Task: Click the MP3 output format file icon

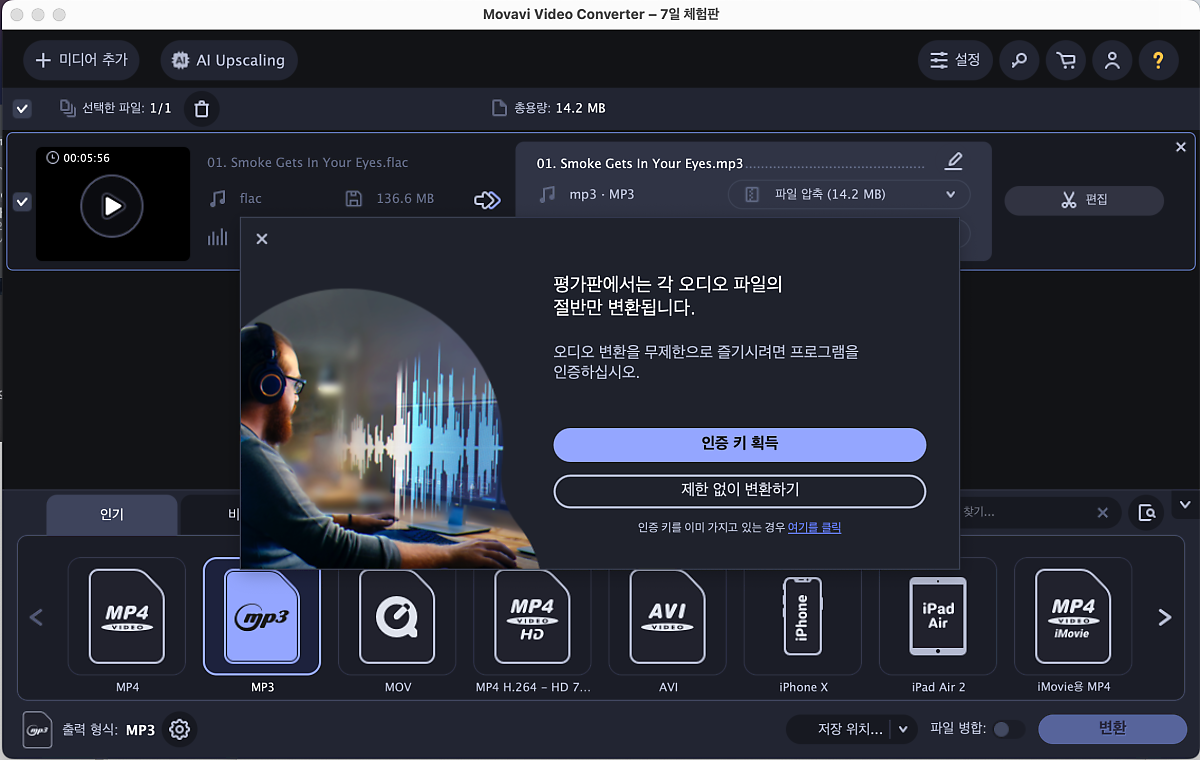Action: [37, 730]
